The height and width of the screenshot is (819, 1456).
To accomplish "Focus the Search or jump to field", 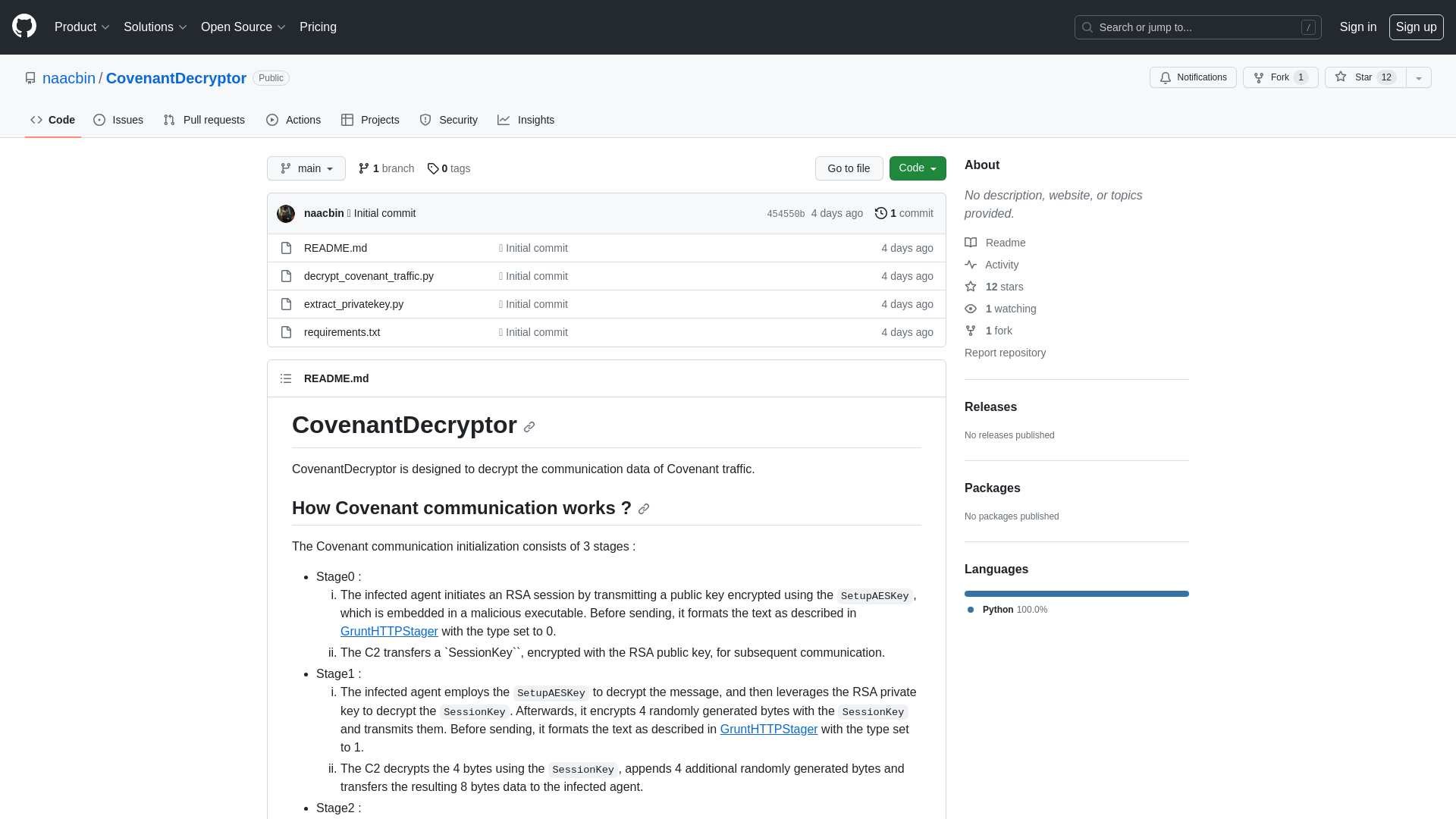I will click(1197, 27).
